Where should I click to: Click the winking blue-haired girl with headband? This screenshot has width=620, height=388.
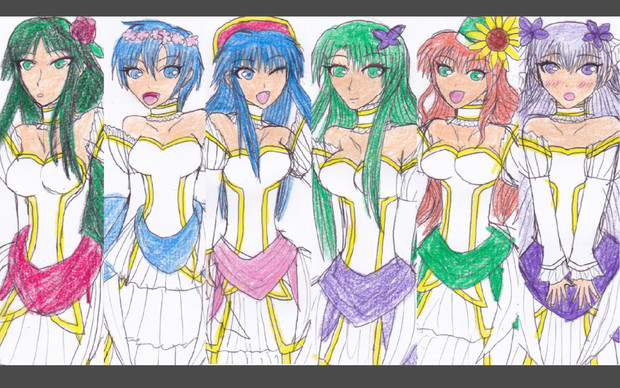pos(259,190)
